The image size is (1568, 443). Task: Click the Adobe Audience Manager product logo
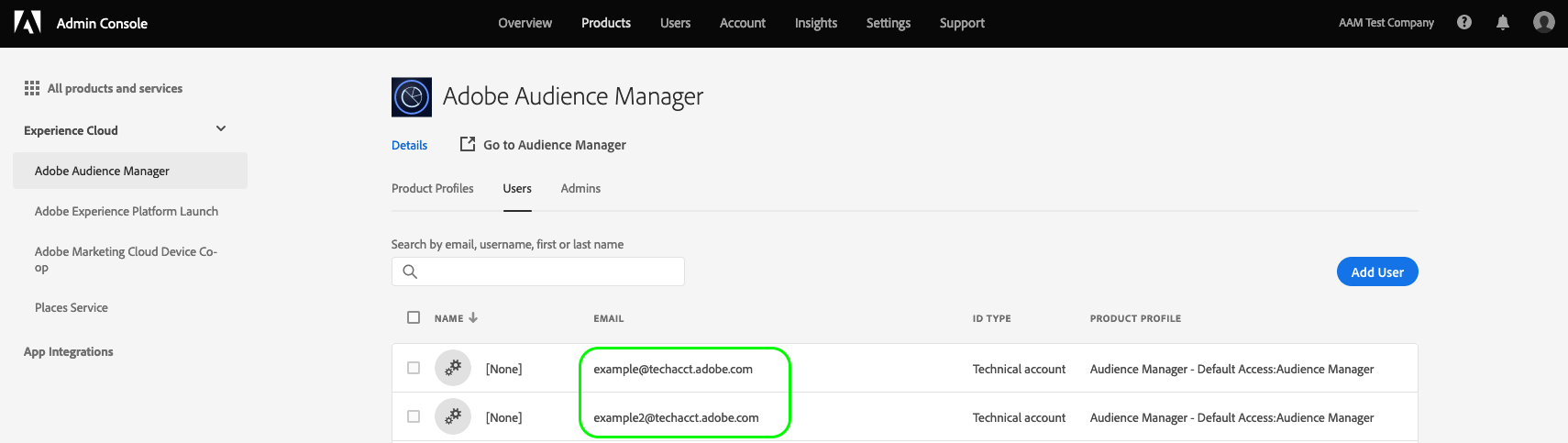412,96
